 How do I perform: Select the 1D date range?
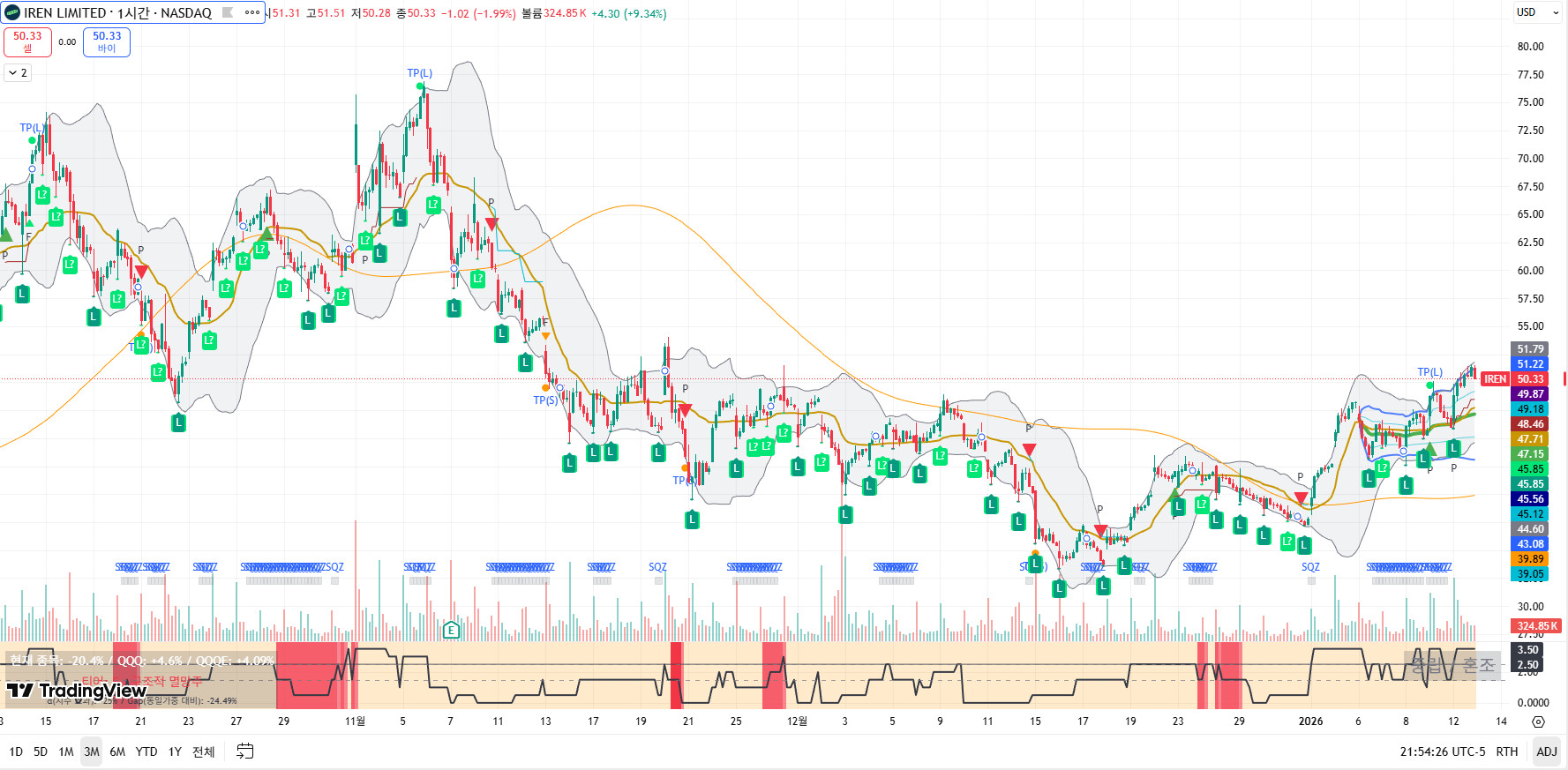(x=16, y=751)
